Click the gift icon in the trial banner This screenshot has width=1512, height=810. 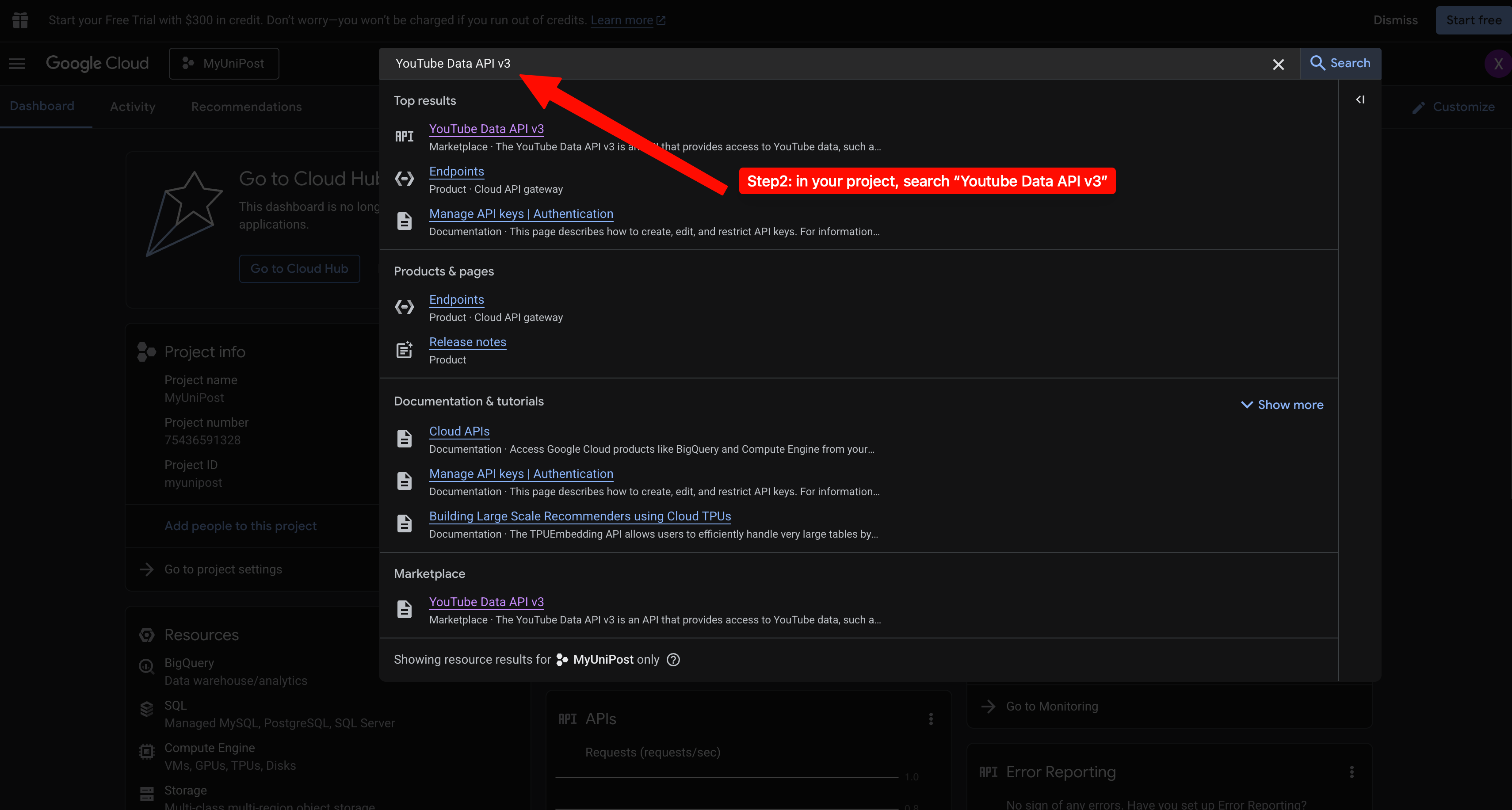[20, 20]
